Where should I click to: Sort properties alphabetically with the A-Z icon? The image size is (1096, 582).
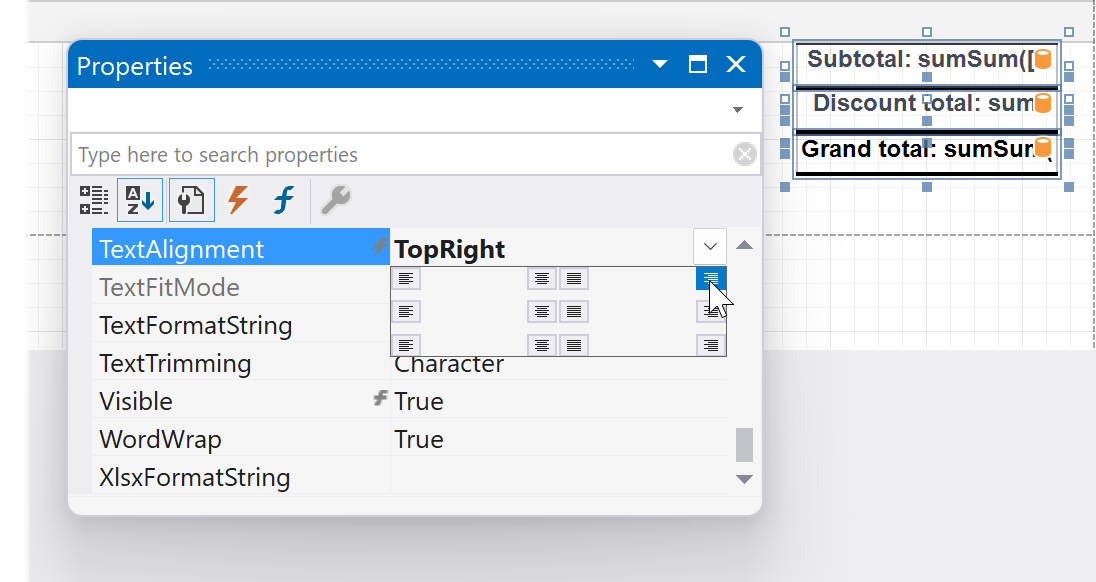[x=139, y=199]
